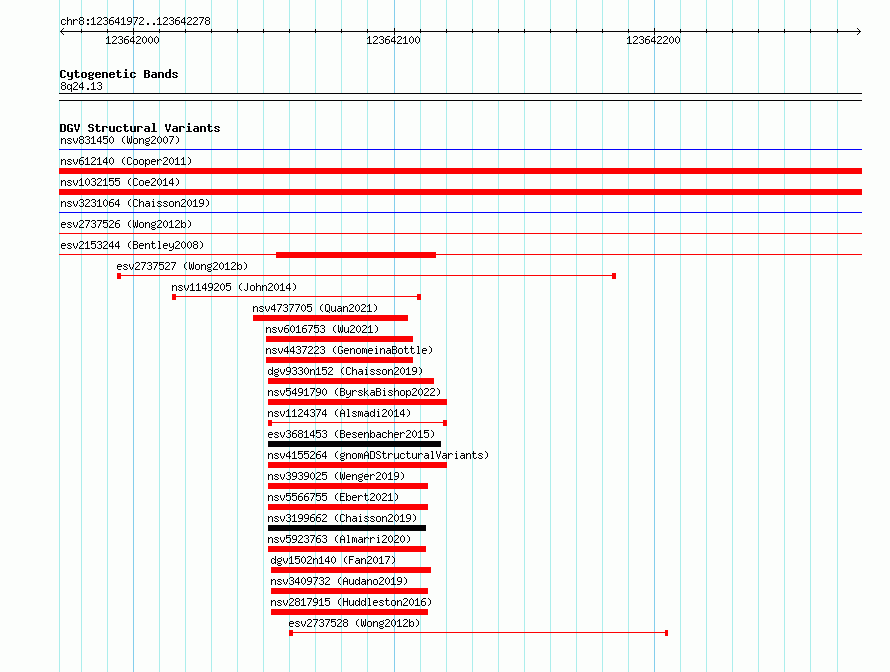Click the red bar under nsv6016753 (Wu2021)
This screenshot has height=672, width=890.
click(339, 339)
